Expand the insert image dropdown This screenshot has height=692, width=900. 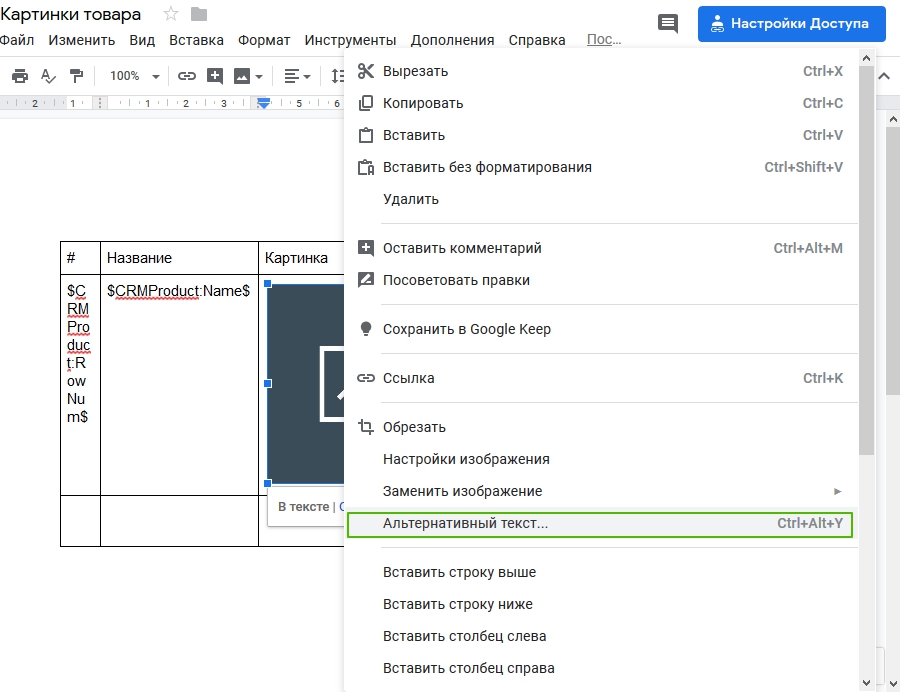[x=259, y=76]
